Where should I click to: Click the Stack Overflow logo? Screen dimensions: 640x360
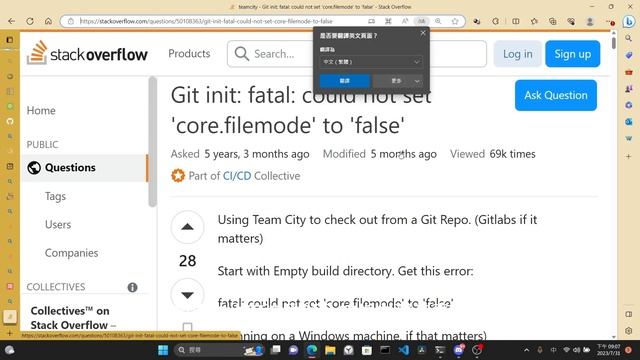point(87,53)
